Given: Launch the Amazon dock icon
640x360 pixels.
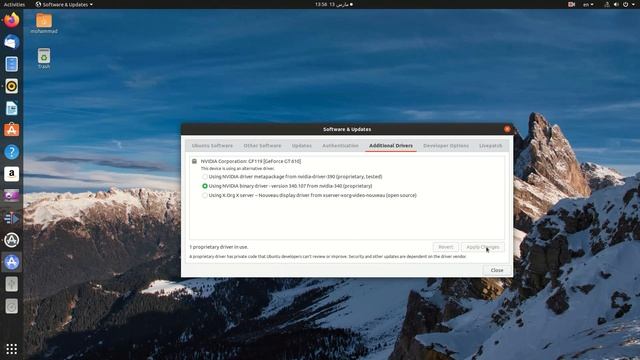Looking at the screenshot, I should (11, 174).
